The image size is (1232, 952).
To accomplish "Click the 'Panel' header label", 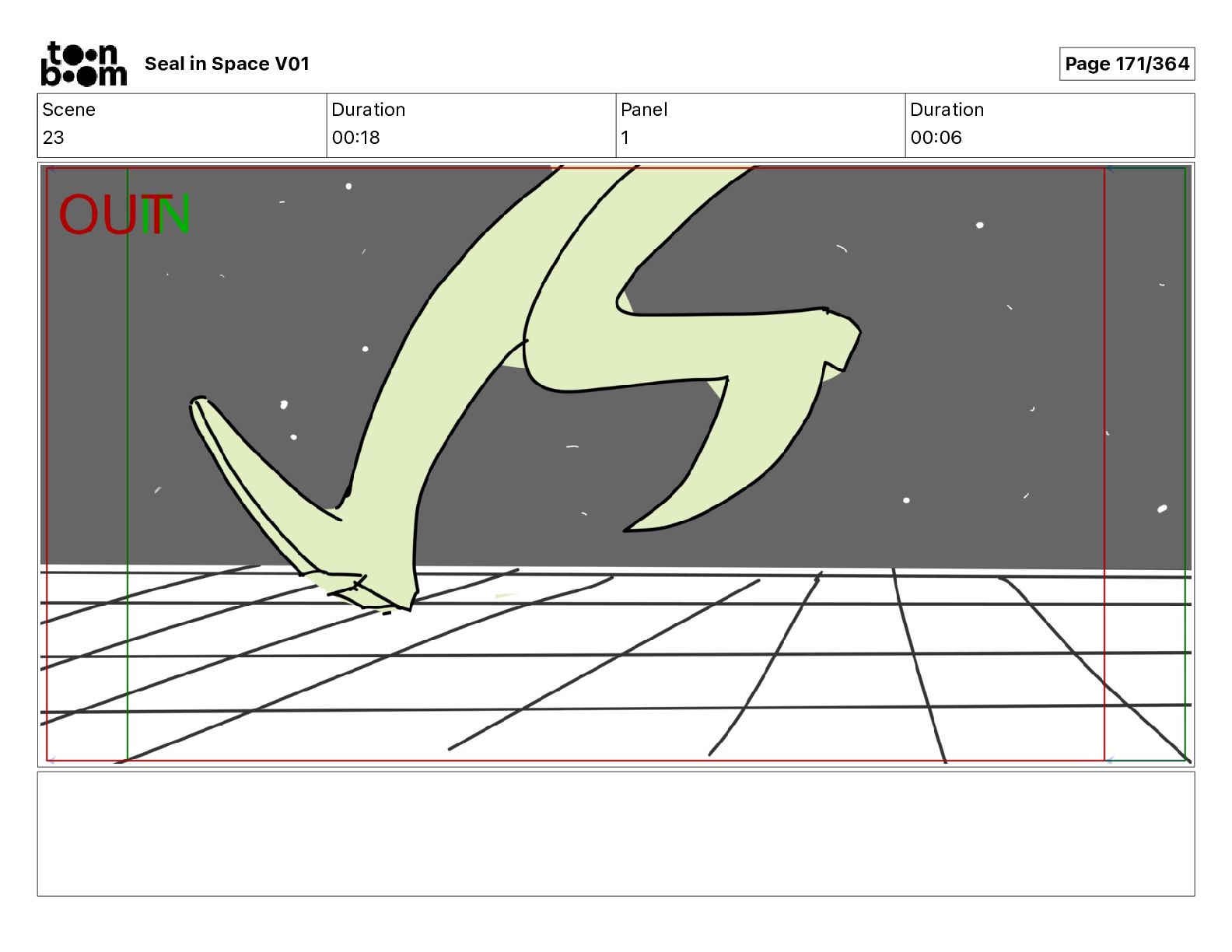I will [x=644, y=110].
